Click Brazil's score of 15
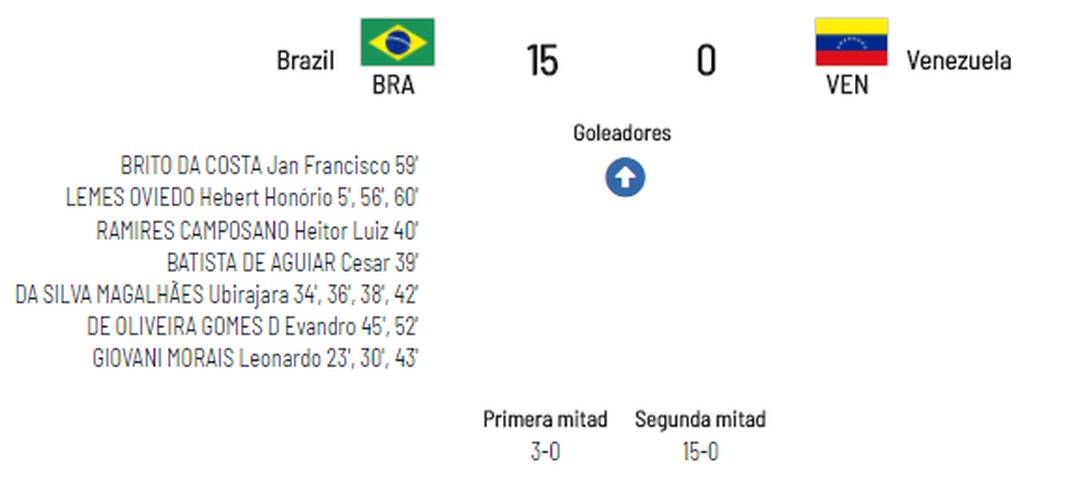1080x481 pixels. (x=542, y=61)
